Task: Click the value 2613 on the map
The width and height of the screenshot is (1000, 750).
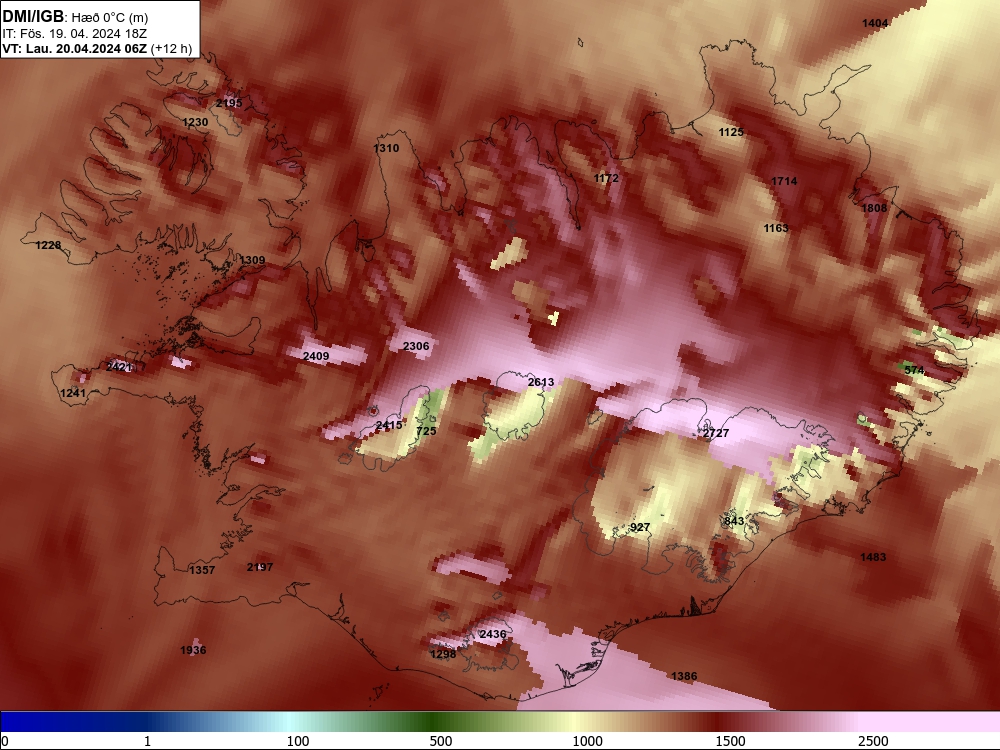Action: point(541,382)
